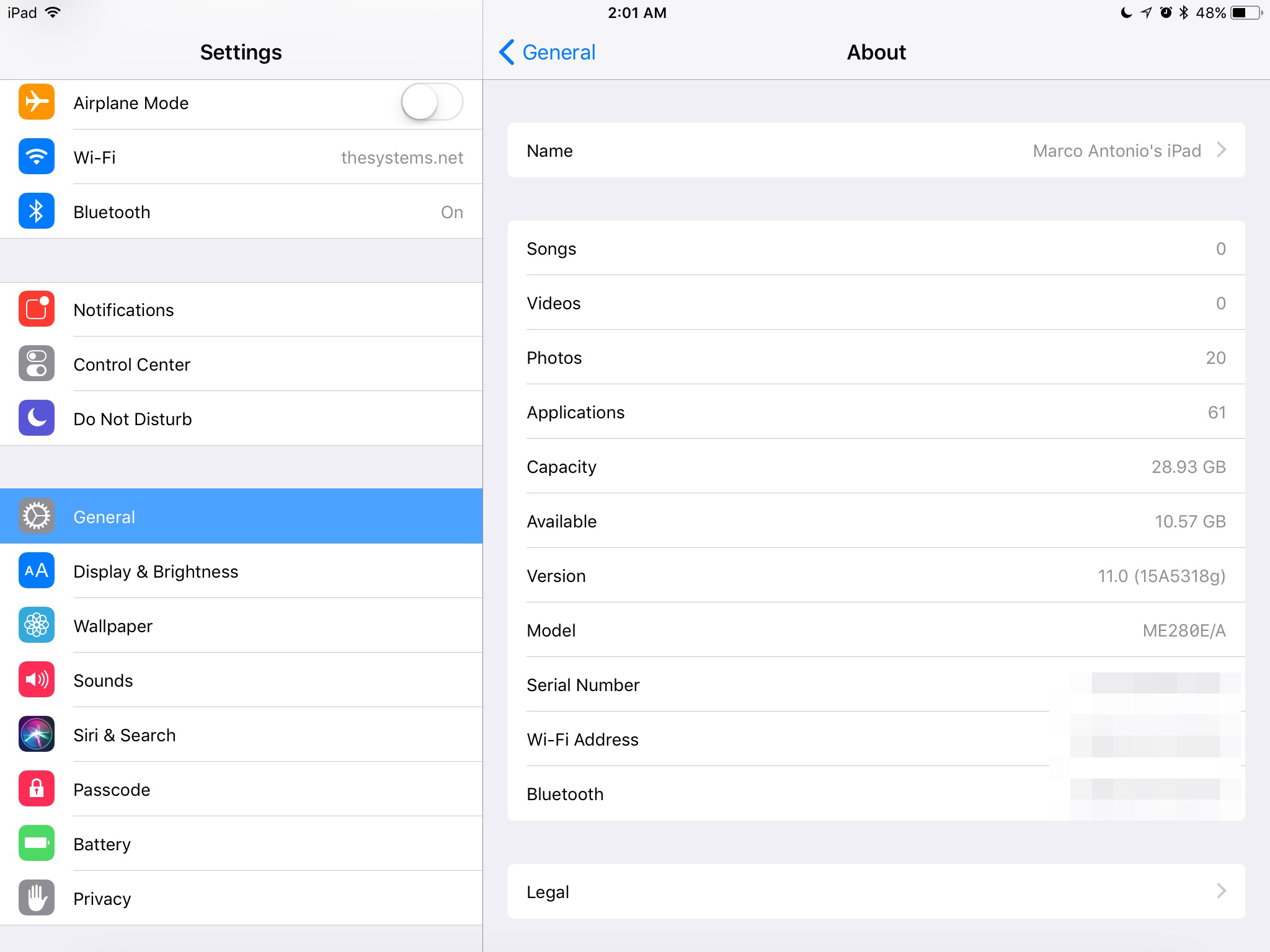Tap the General back button label
This screenshot has height=952, width=1270.
point(559,52)
